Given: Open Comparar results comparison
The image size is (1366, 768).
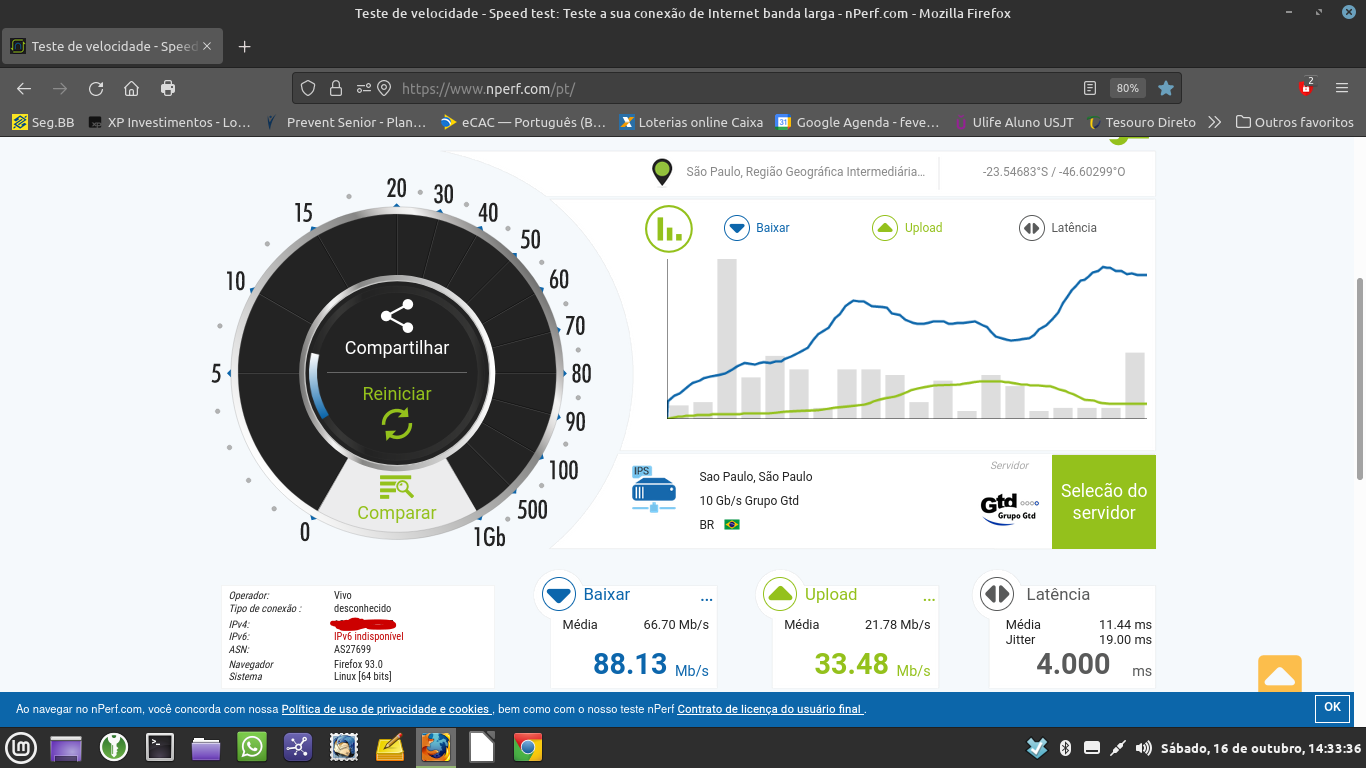Looking at the screenshot, I should click(x=397, y=500).
